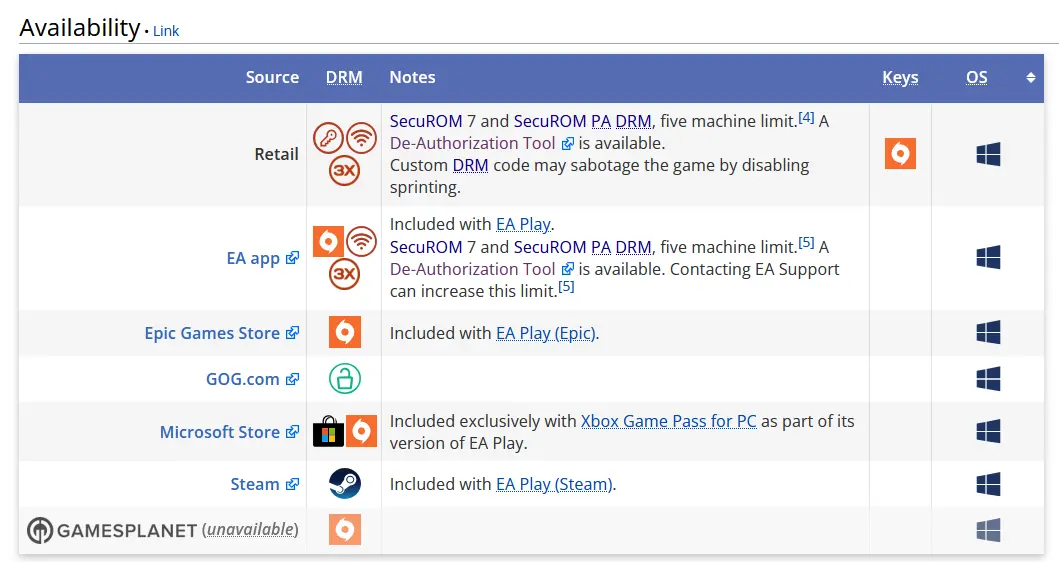Click the Source column header
The image size is (1059, 562).
(x=272, y=77)
